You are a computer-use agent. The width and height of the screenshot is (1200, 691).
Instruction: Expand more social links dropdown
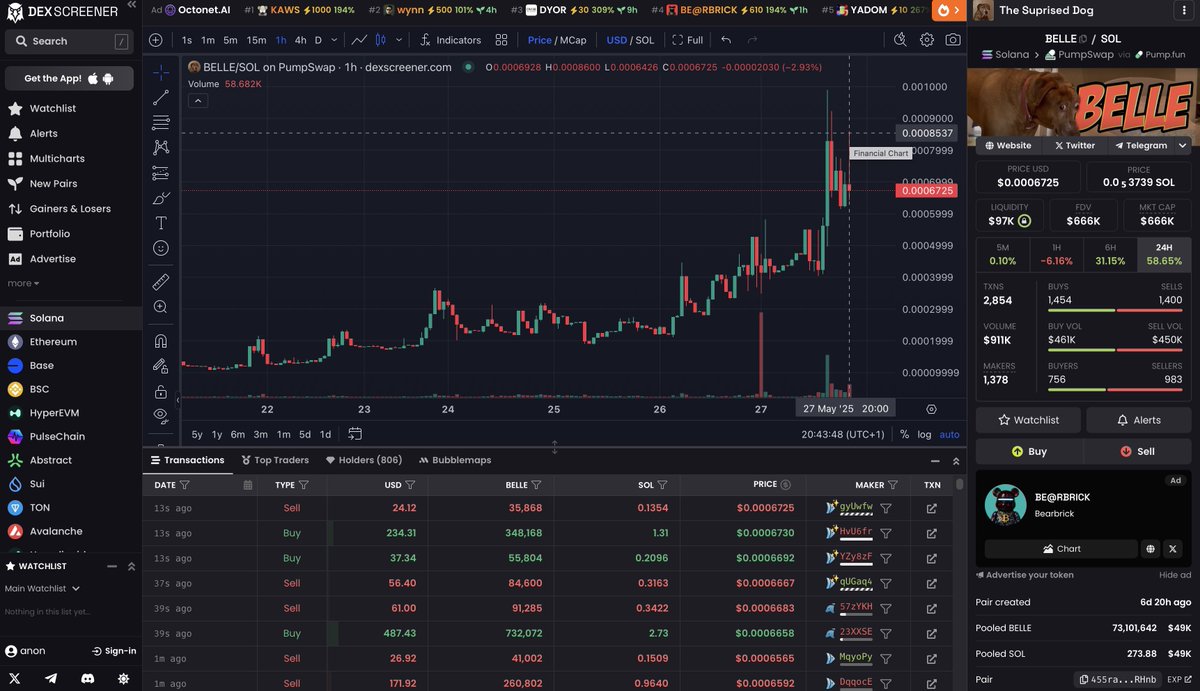pos(1182,145)
